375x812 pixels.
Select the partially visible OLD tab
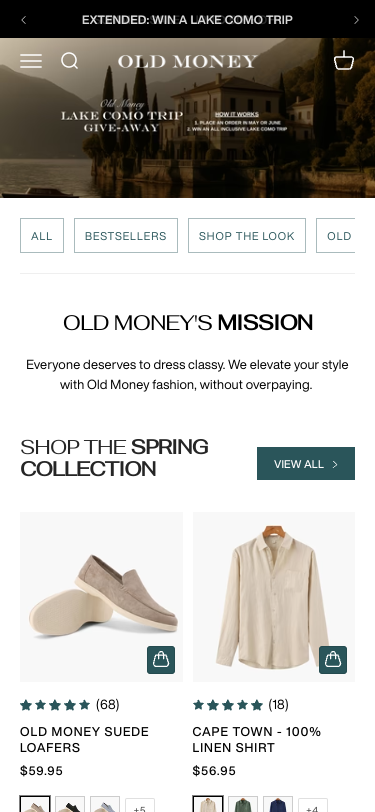click(336, 236)
